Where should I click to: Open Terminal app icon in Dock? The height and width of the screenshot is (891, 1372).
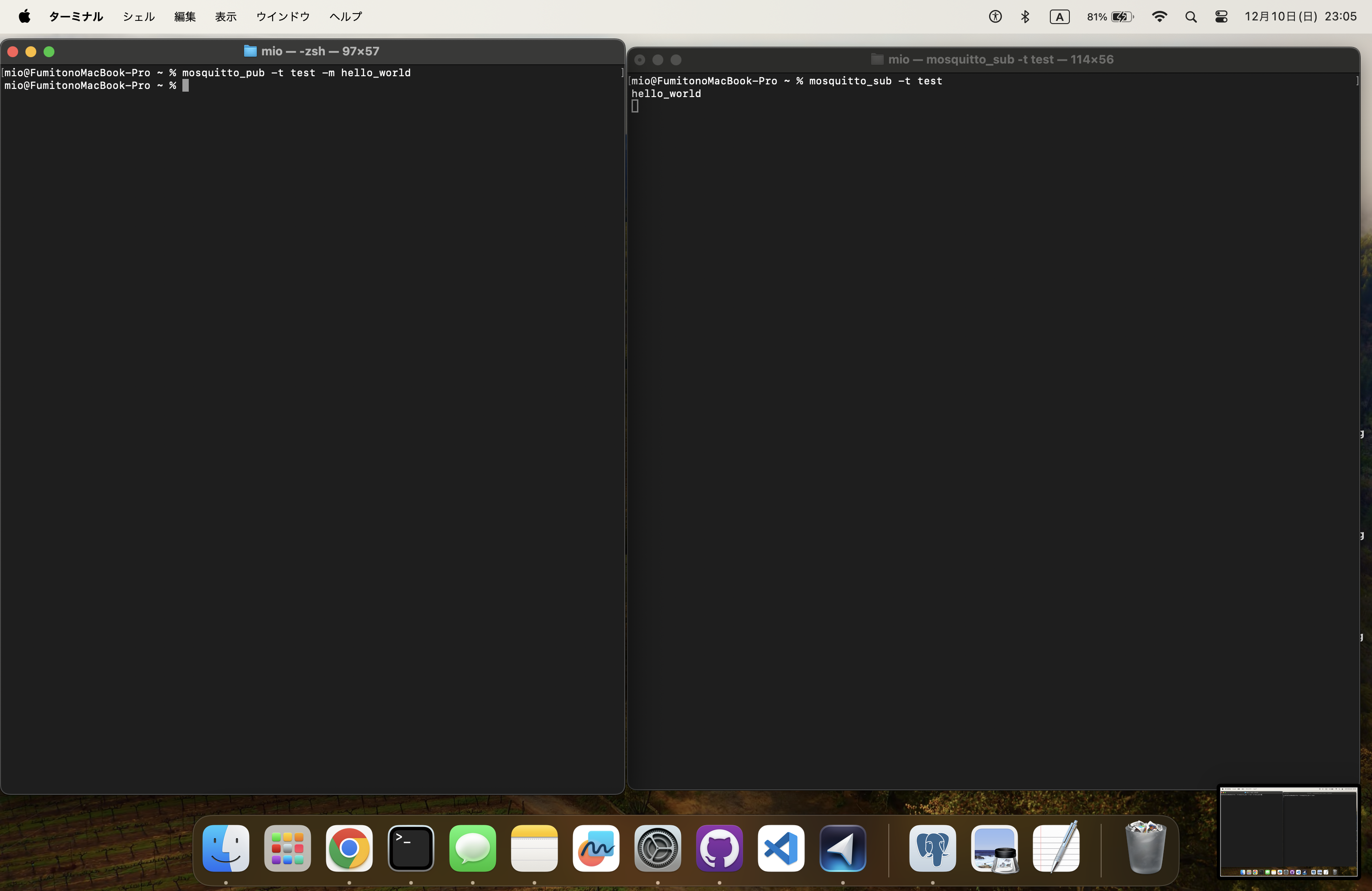pyautogui.click(x=411, y=848)
